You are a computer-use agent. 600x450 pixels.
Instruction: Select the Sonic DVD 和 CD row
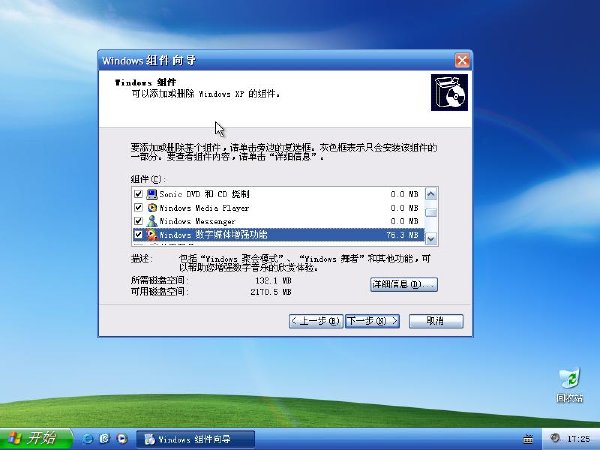point(278,194)
